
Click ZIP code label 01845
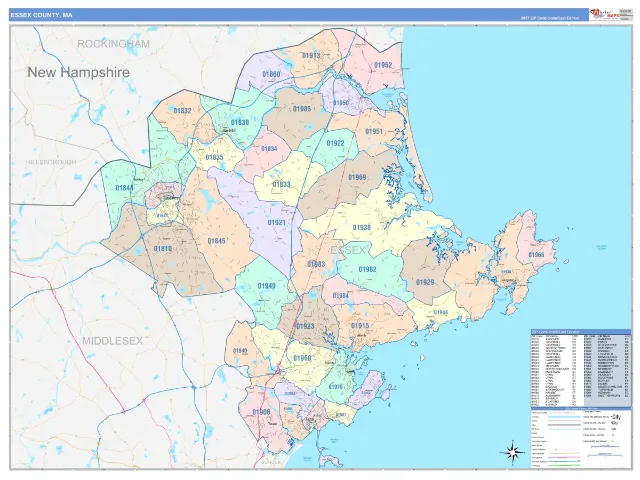pos(216,241)
